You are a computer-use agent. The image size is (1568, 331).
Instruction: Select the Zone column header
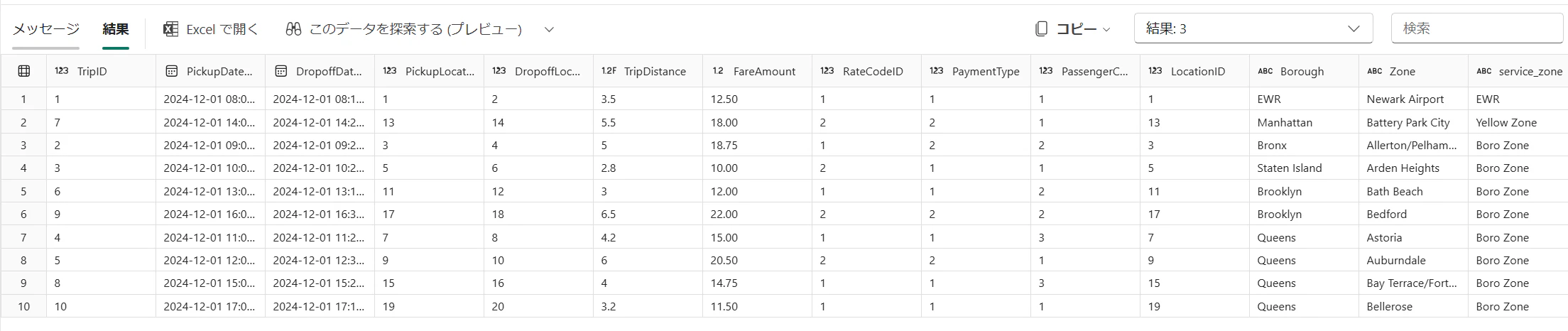coord(1402,71)
